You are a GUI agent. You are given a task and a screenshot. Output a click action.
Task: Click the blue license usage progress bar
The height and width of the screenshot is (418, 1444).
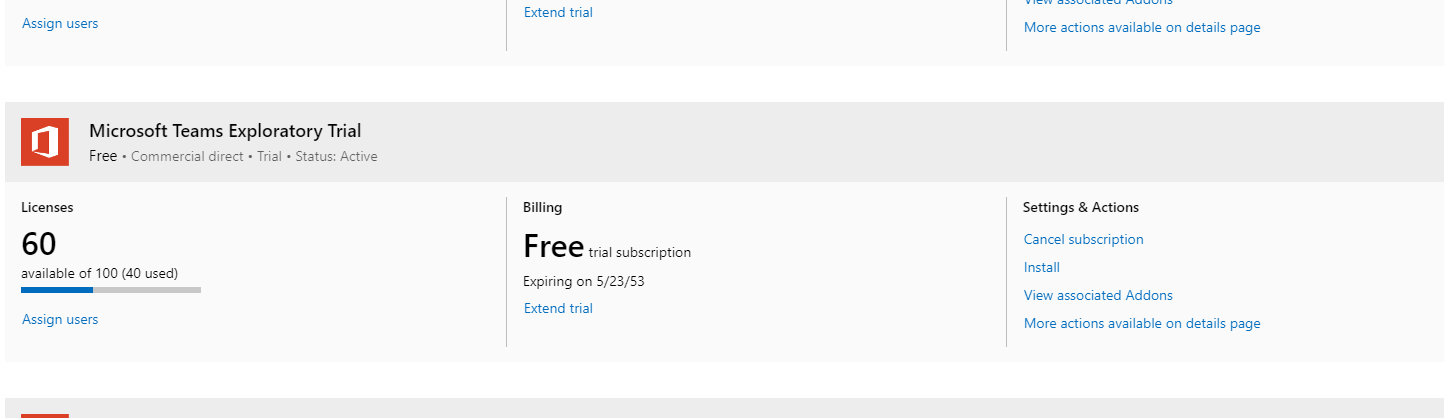(x=58, y=290)
